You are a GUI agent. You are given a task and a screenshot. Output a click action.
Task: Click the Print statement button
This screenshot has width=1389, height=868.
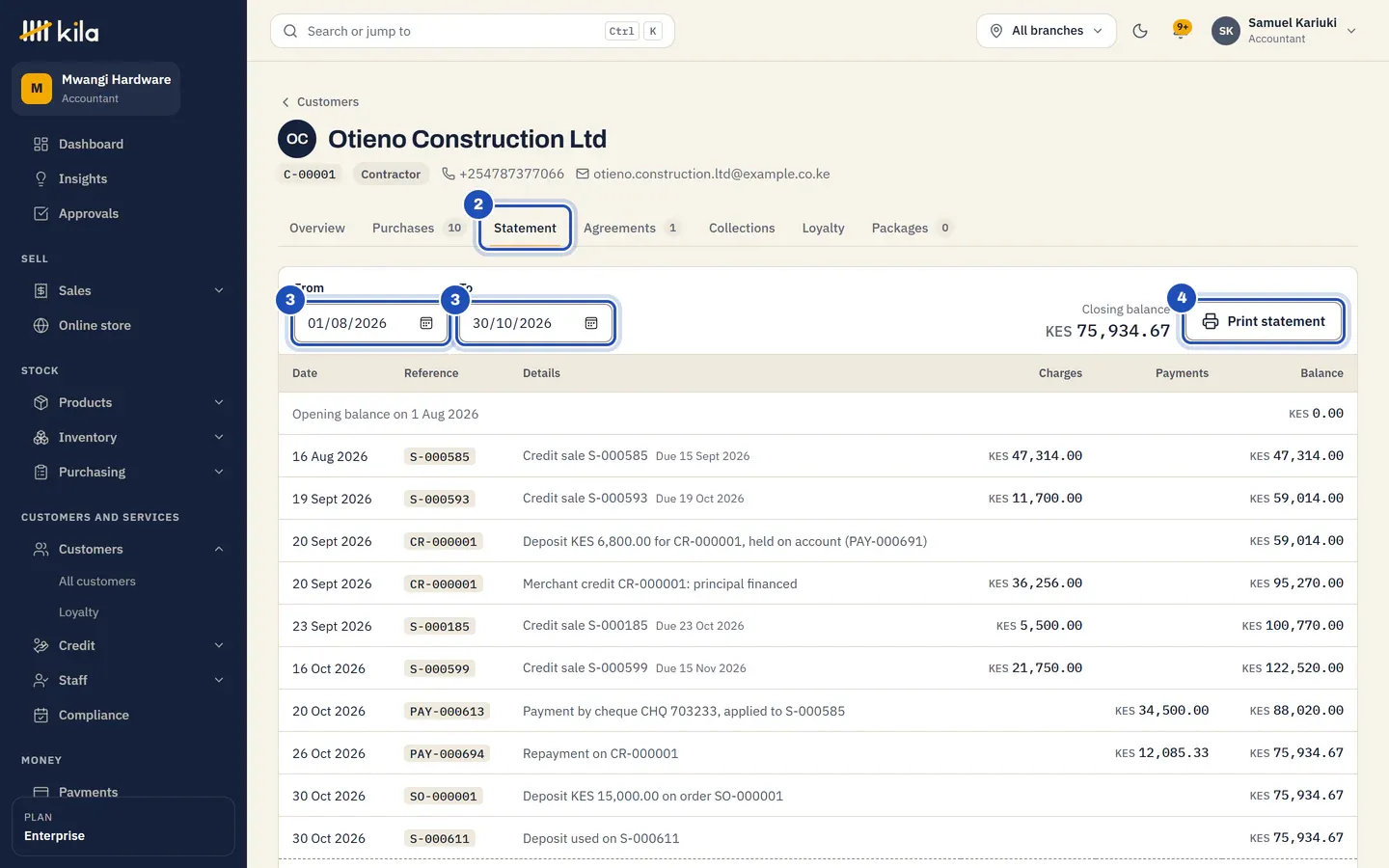coord(1264,321)
